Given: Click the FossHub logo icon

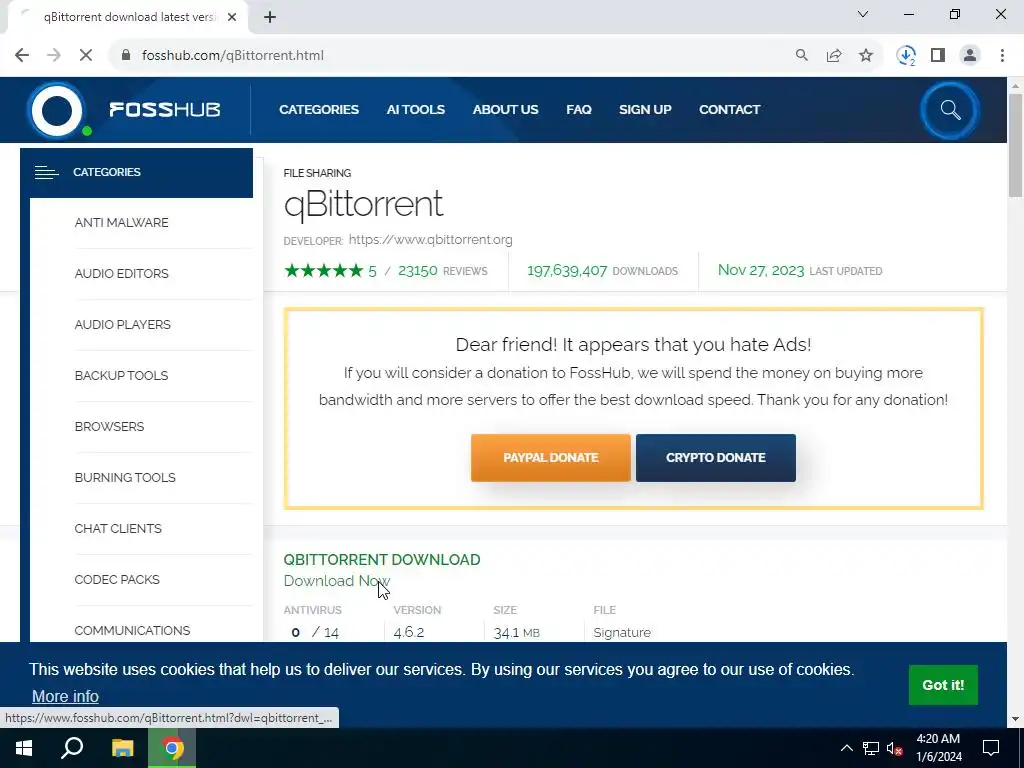Looking at the screenshot, I should click(57, 110).
